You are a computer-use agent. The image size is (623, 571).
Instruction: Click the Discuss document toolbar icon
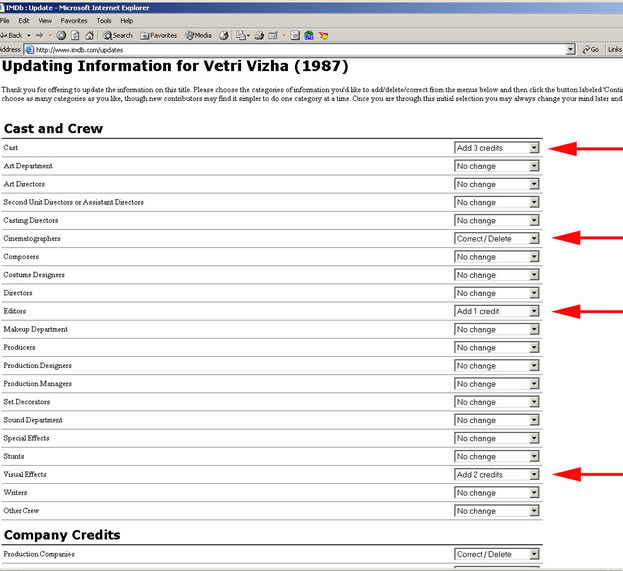pyautogui.click(x=295, y=35)
